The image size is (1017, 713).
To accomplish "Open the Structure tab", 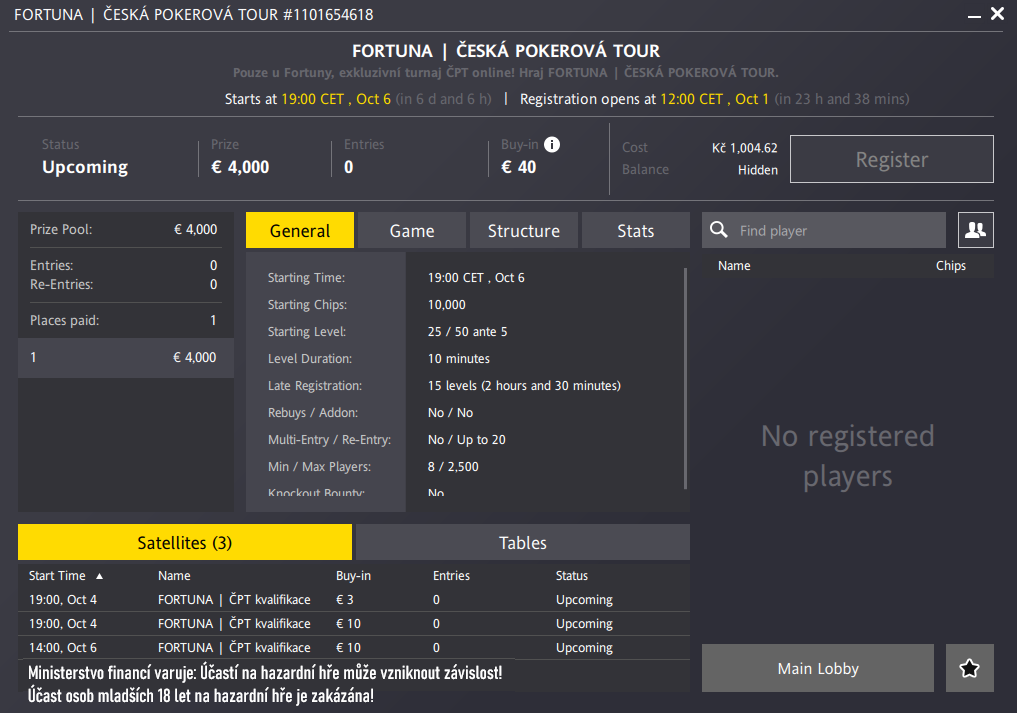I will (523, 230).
